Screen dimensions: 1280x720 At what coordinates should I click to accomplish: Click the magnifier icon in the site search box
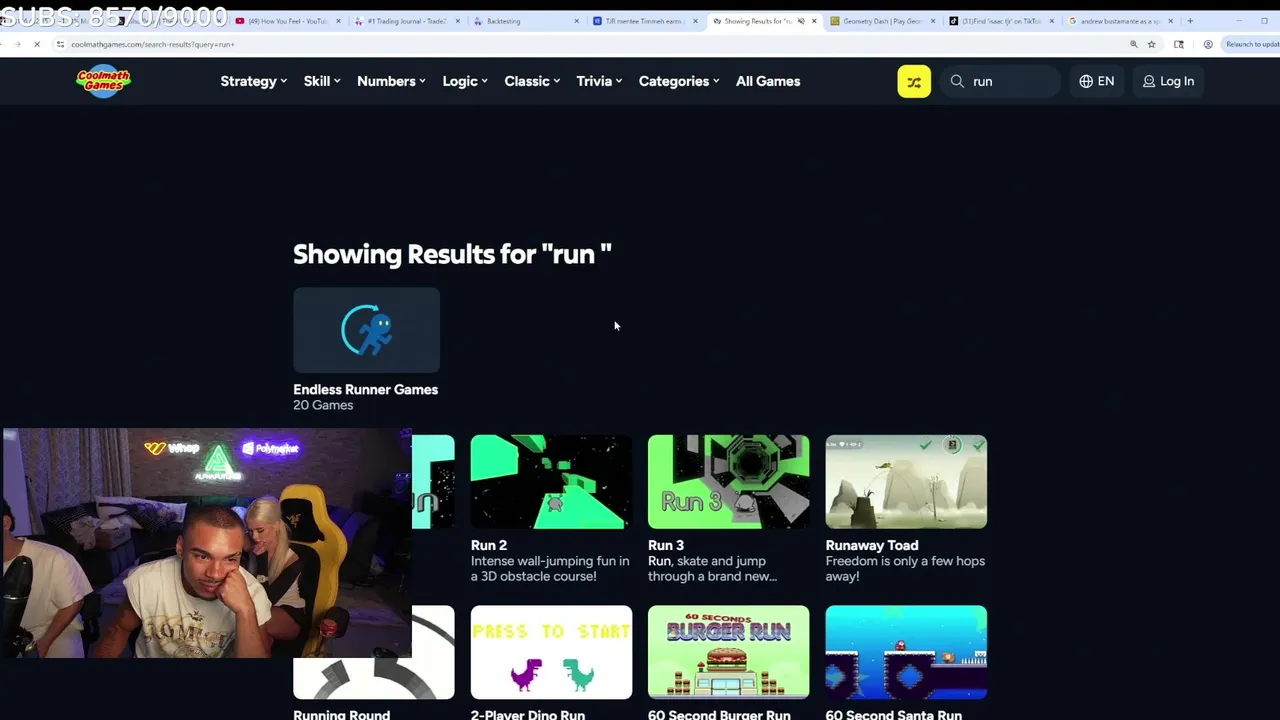click(957, 81)
